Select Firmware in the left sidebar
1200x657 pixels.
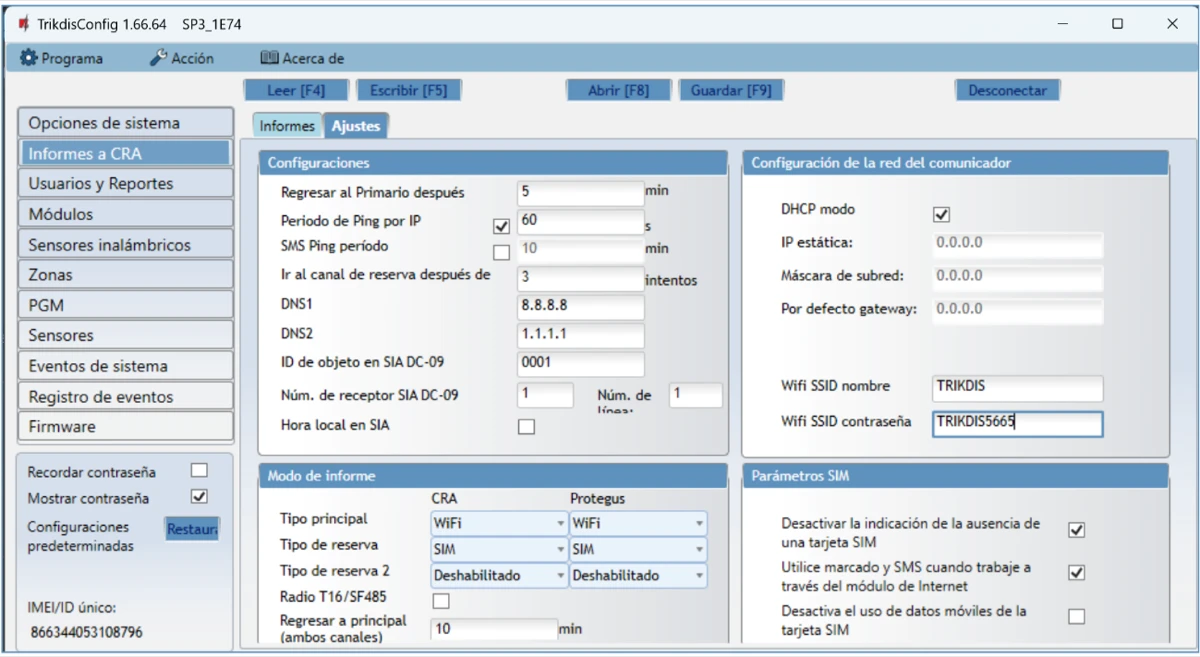(125, 426)
